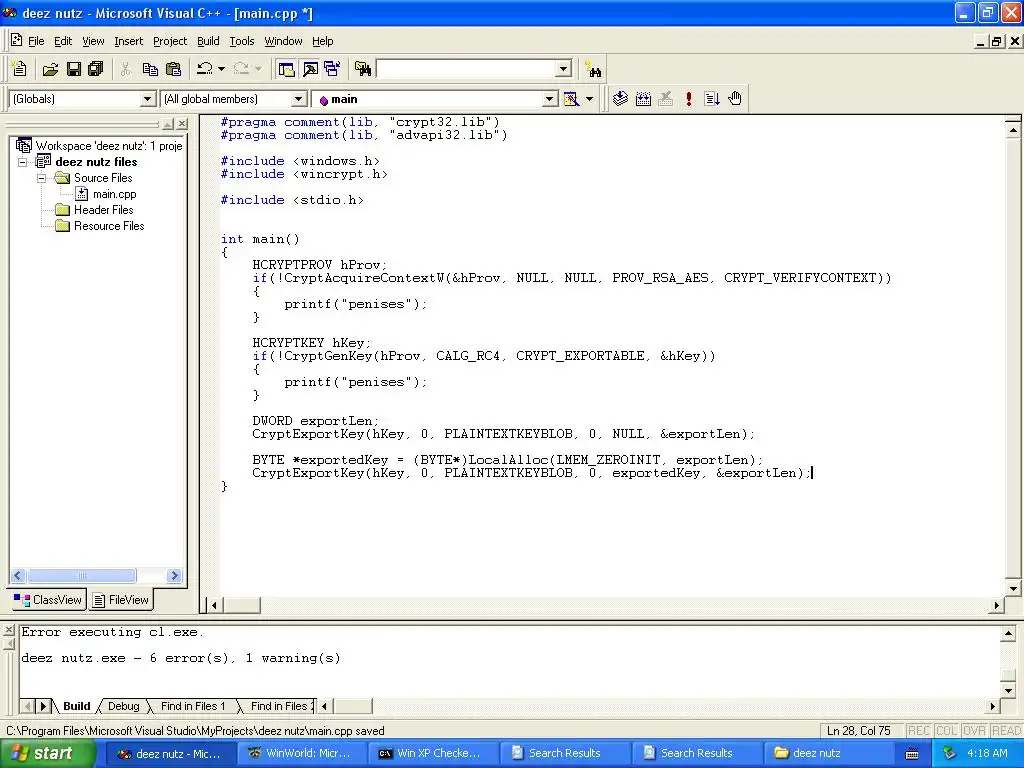The width and height of the screenshot is (1024, 768).
Task: Click the Compile toolbar icon
Action: point(620,99)
